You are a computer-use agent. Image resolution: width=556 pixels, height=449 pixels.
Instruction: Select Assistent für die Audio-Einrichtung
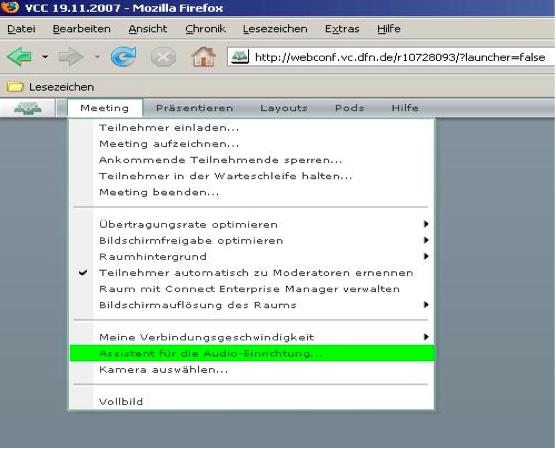(252, 353)
